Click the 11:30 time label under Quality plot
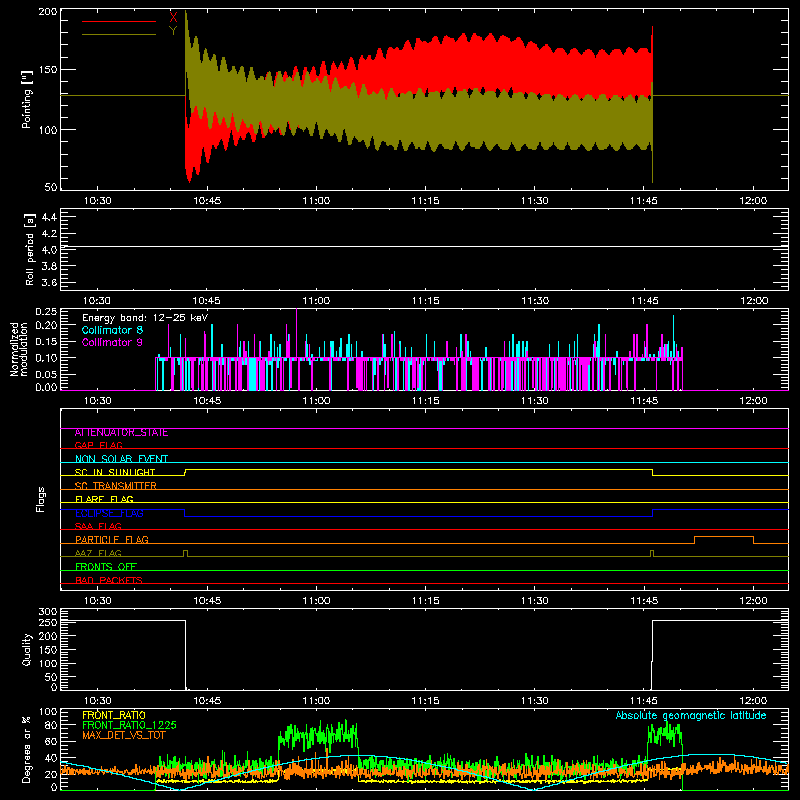Screen dimensions: 800x800 coord(535,701)
